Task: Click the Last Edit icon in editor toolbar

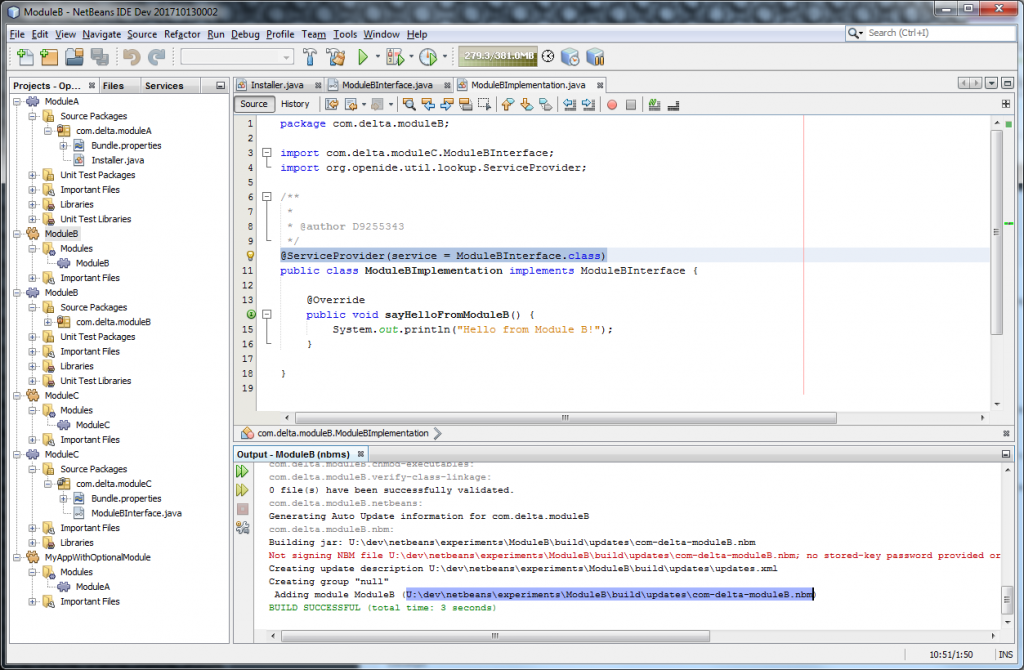Action: coord(332,104)
